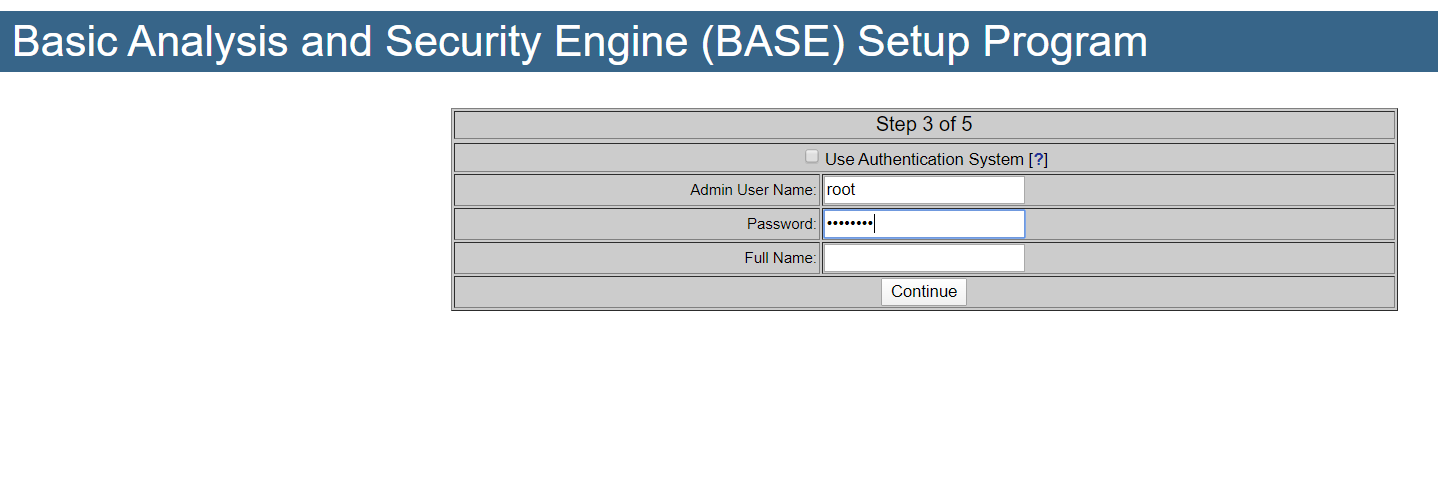Click gray area right of Admin User Name field
The height and width of the screenshot is (493, 1438).
(1200, 190)
